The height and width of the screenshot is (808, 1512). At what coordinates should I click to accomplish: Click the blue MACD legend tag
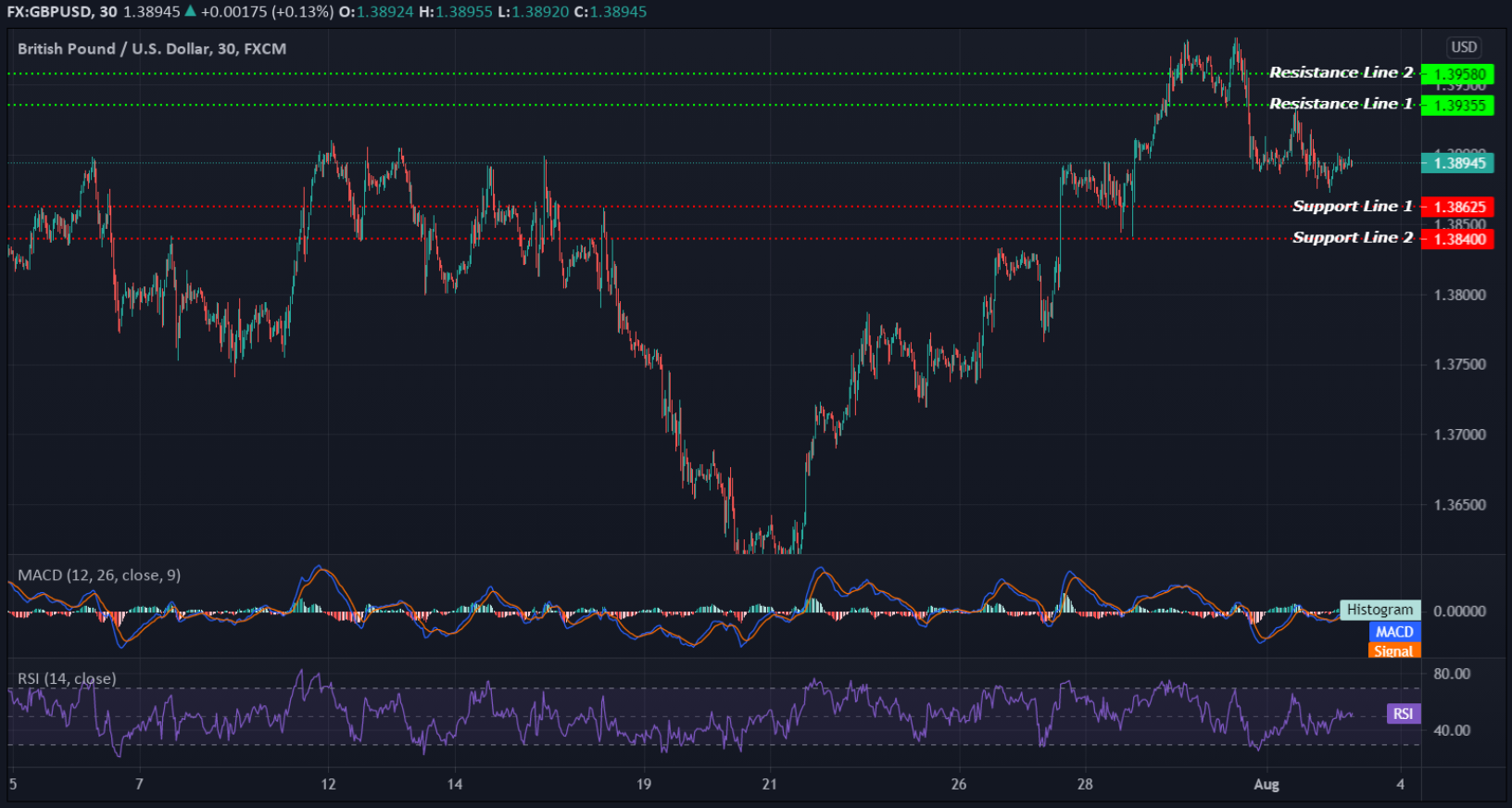tap(1394, 632)
